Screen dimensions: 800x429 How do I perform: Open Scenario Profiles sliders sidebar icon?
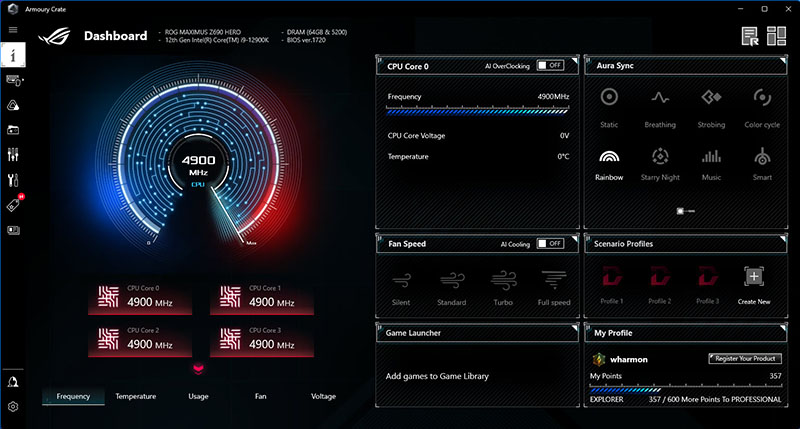[13, 155]
